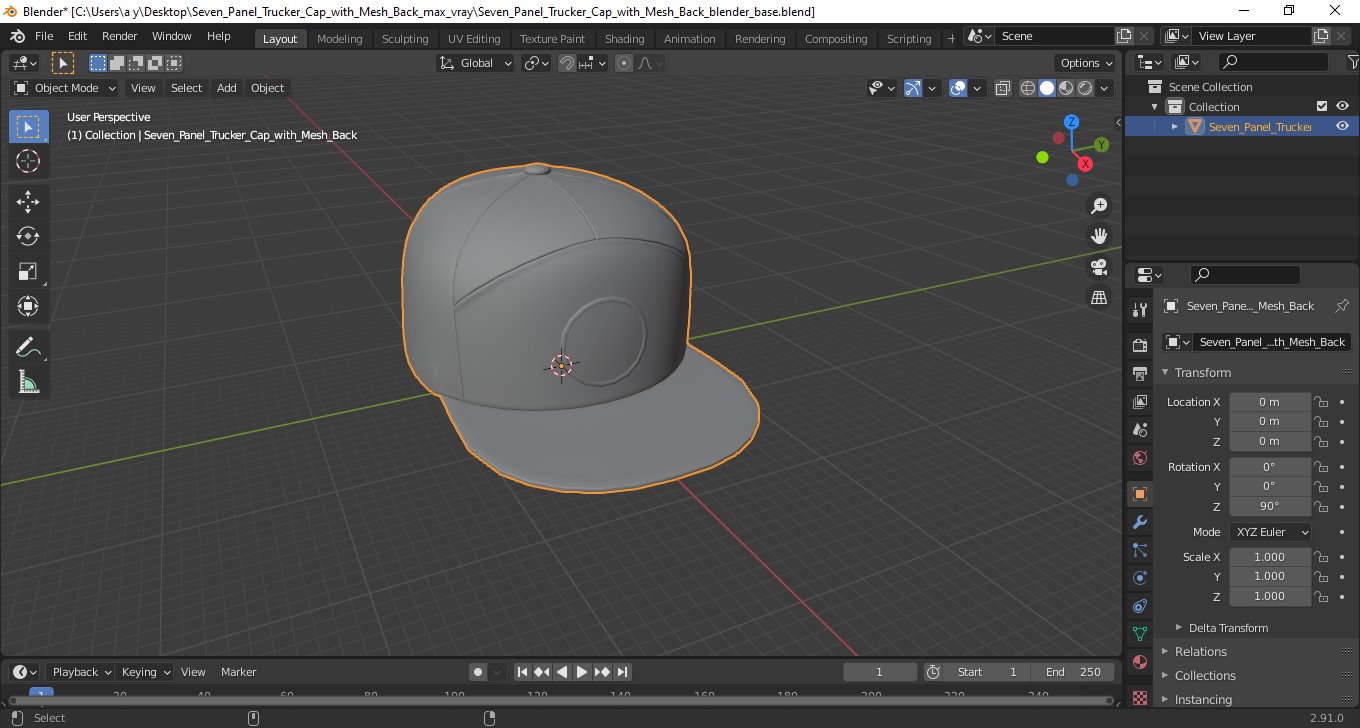Open the viewport Add menu
The image size is (1360, 728).
[227, 88]
